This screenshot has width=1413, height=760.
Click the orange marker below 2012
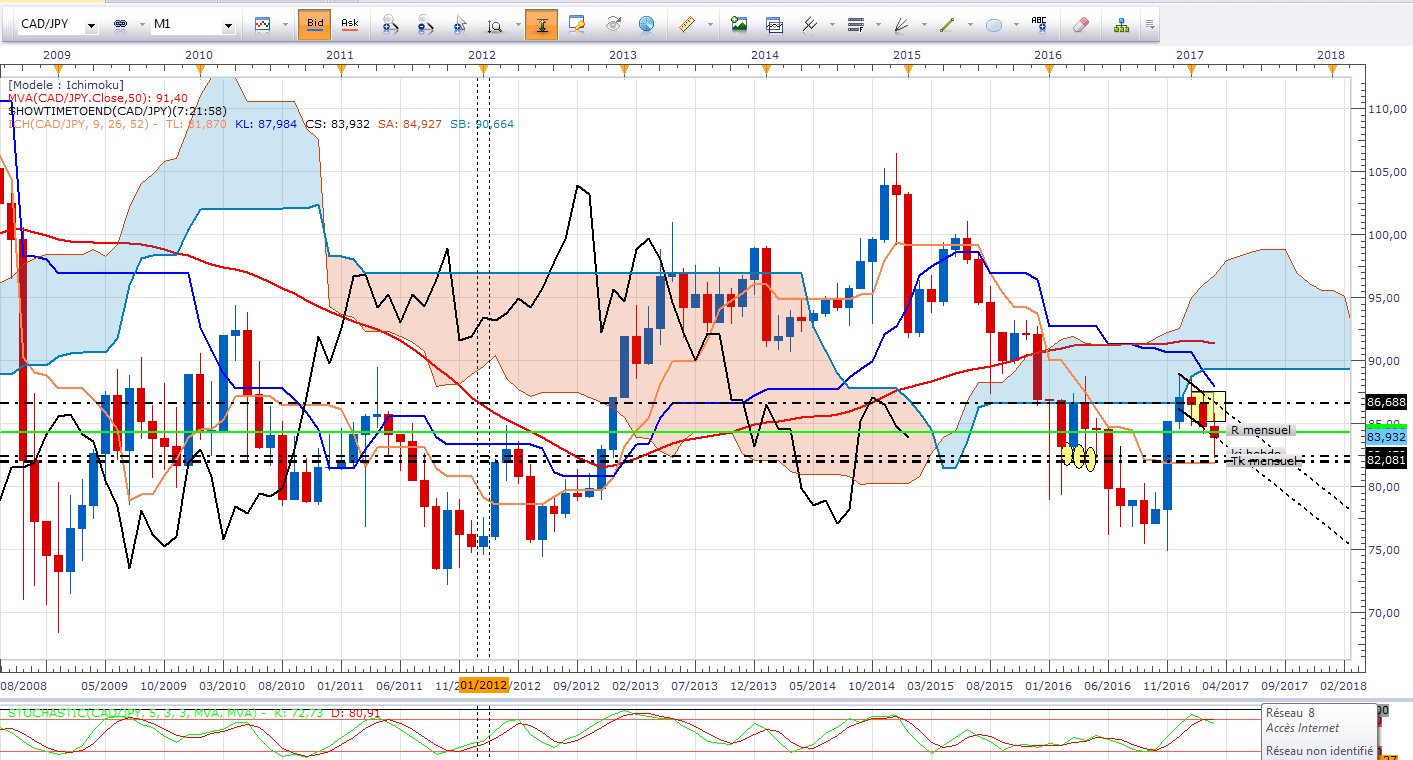pyautogui.click(x=484, y=69)
